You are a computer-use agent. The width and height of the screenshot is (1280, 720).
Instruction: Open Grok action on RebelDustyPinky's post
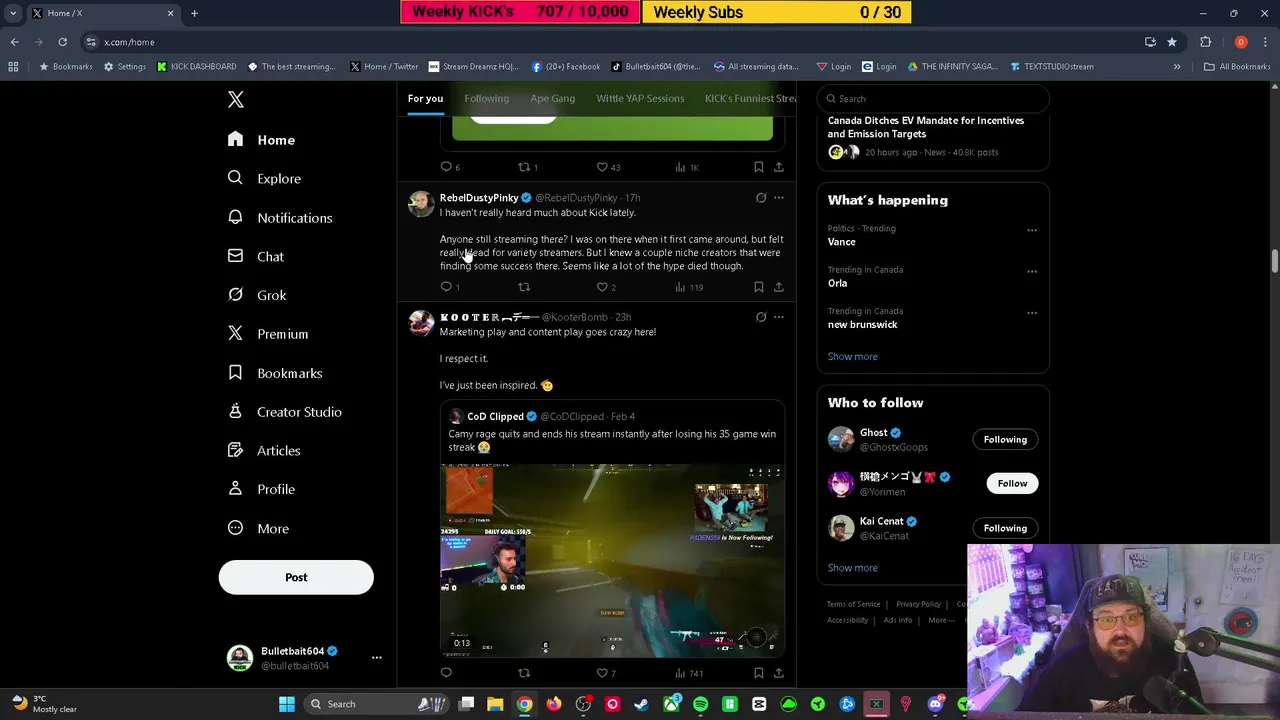761,198
